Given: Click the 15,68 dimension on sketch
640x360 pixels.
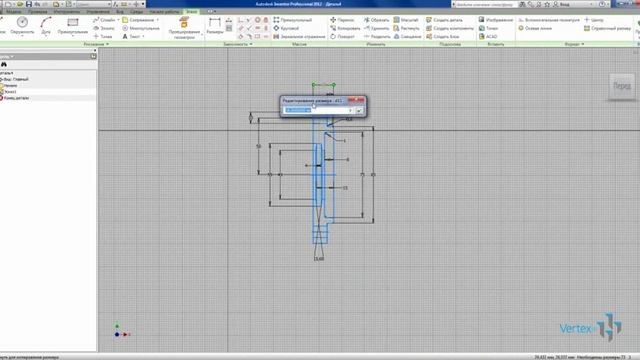Looking at the screenshot, I should (319, 258).
